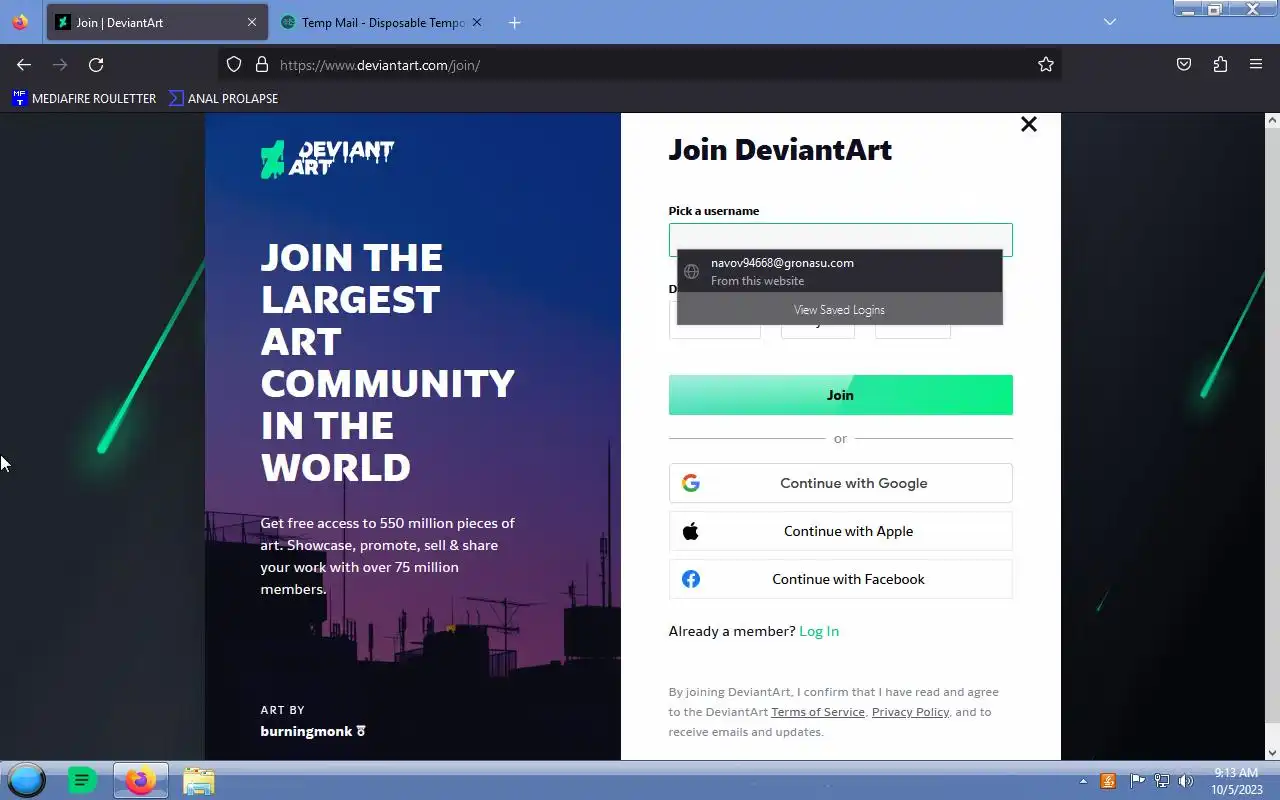
Task: Open volume speaker tray icon
Action: tap(1186, 781)
